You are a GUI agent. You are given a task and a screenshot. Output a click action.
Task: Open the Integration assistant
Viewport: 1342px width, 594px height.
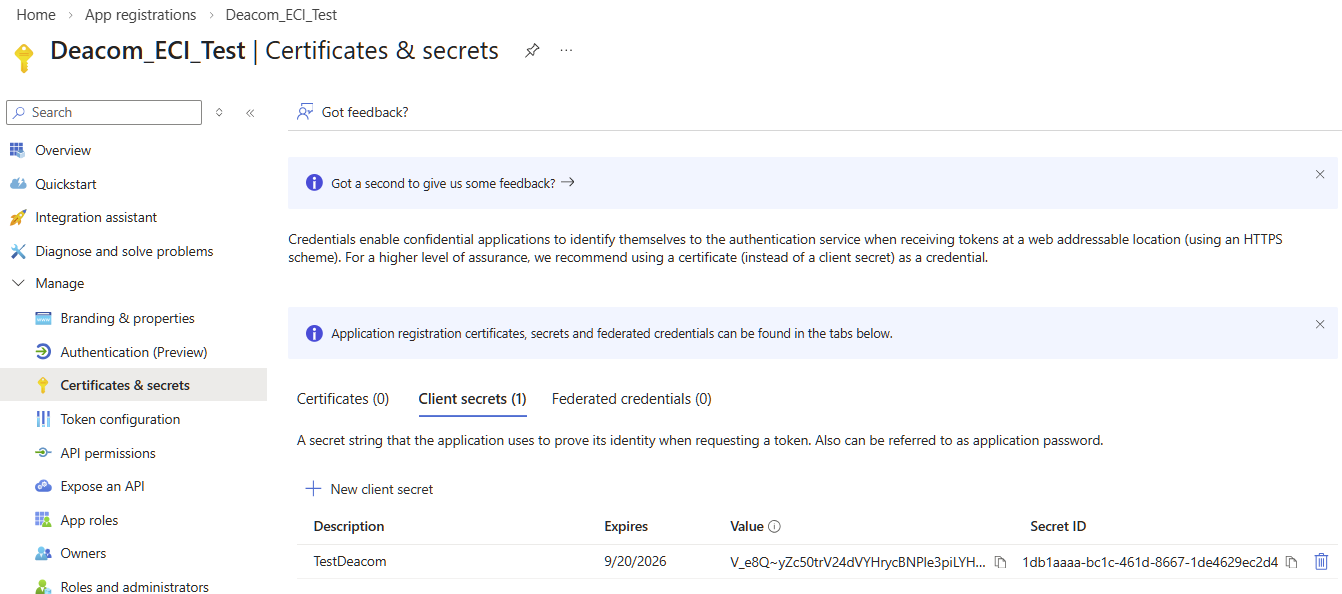tap(96, 217)
